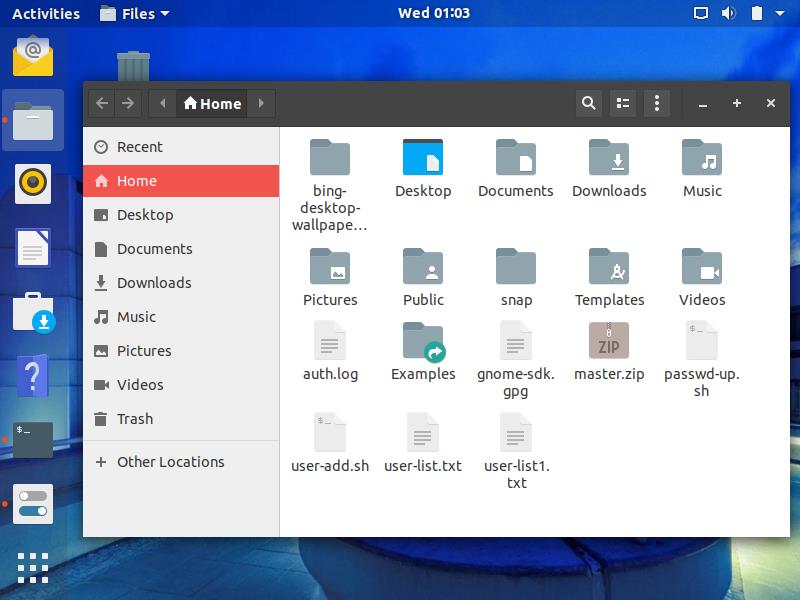This screenshot has width=800, height=600.
Task: Go forward with the right arrow button
Action: coord(128,104)
